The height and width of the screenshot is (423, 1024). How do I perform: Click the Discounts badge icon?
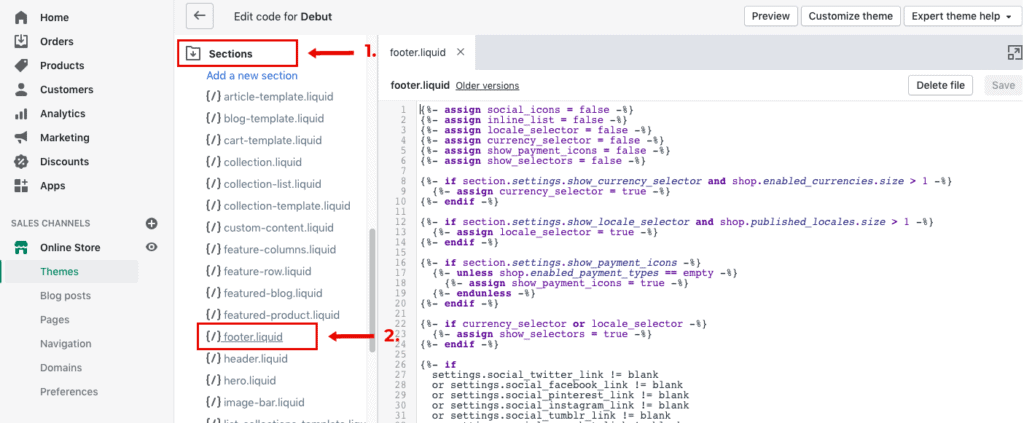[x=21, y=162]
